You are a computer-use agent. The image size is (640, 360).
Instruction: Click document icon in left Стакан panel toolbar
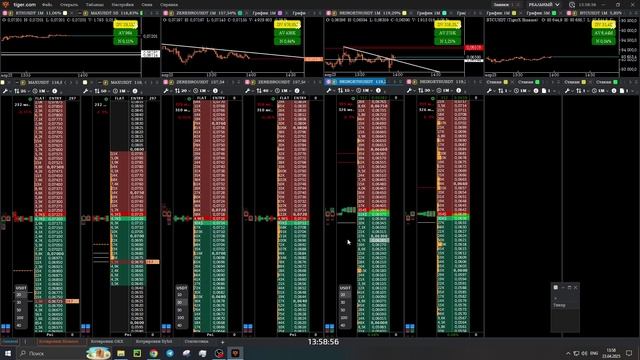(x=544, y=91)
